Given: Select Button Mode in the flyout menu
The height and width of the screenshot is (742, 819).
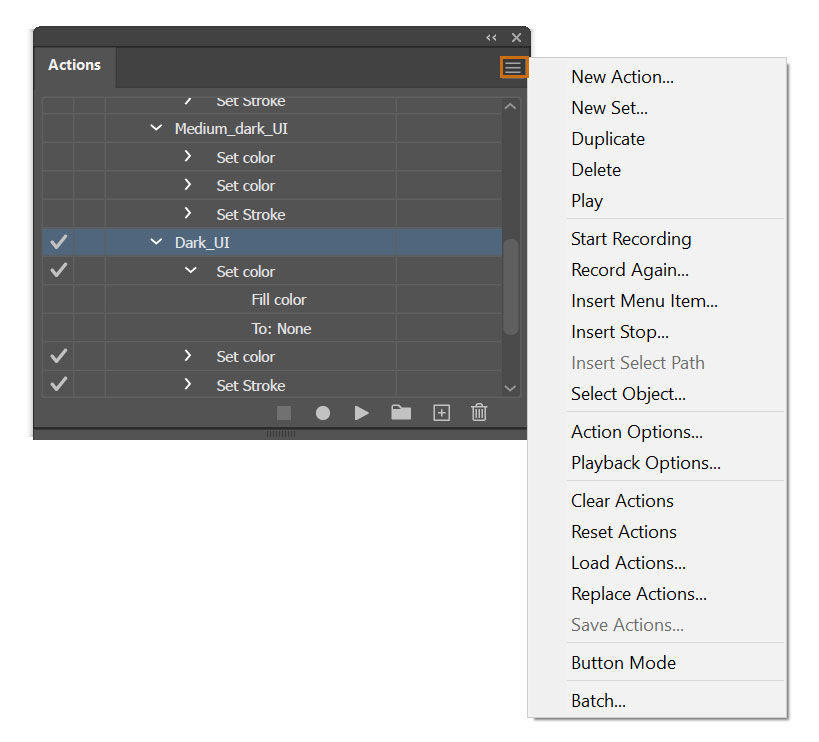Looking at the screenshot, I should pyautogui.click(x=623, y=662).
